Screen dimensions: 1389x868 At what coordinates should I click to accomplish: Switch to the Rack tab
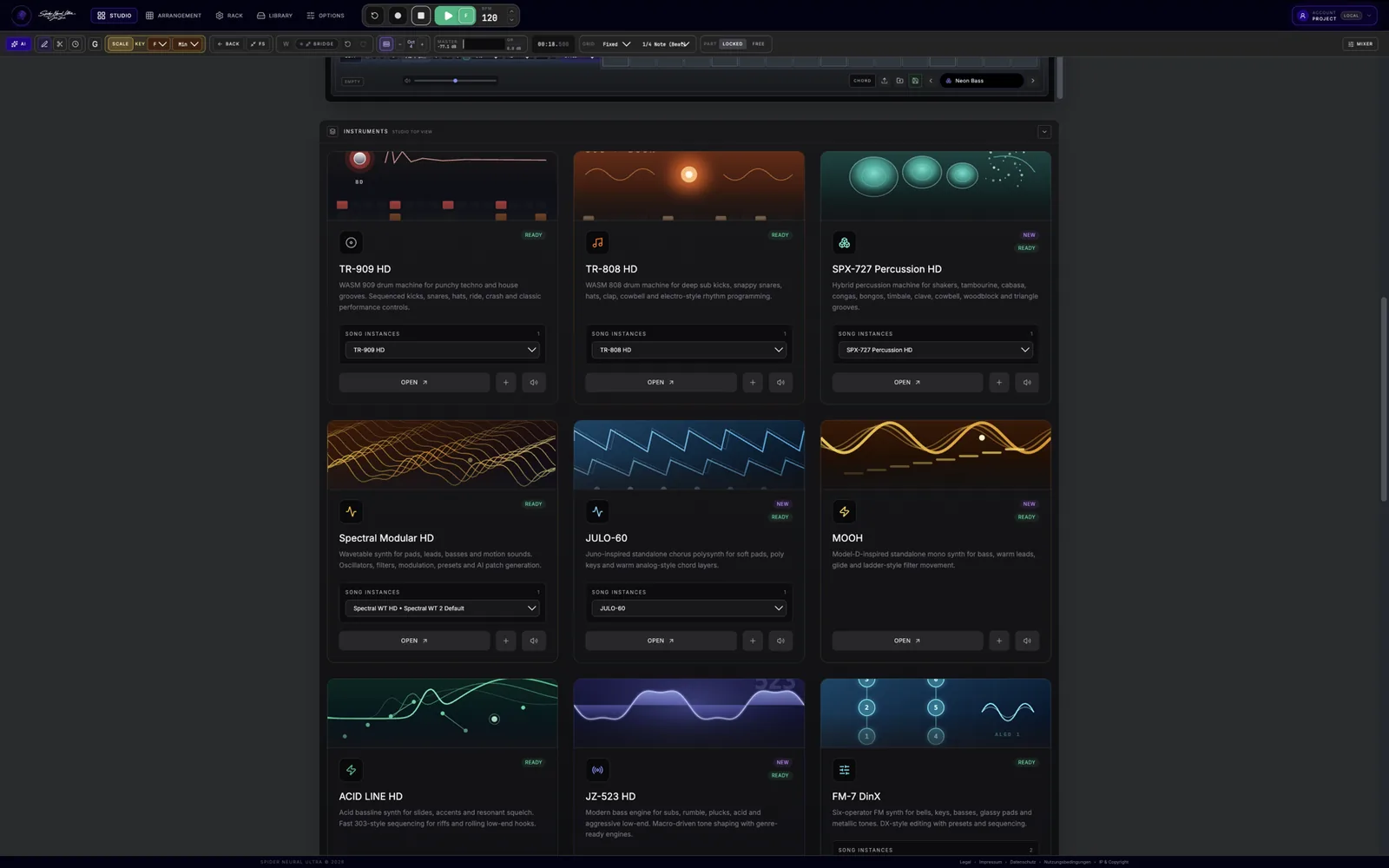tap(229, 16)
